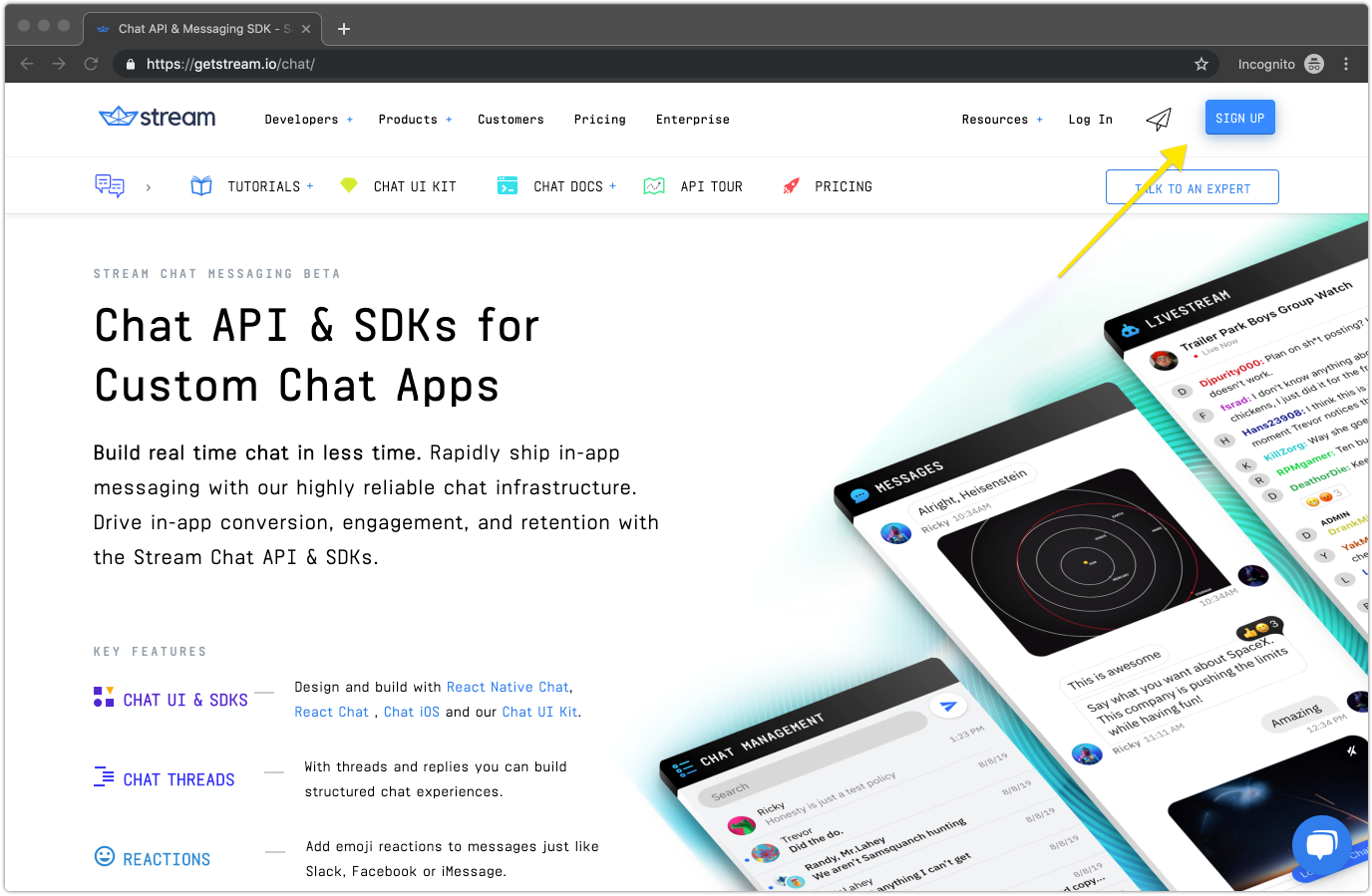This screenshot has width=1372, height=896.
Task: Open Pricing in subnav
Action: click(844, 186)
